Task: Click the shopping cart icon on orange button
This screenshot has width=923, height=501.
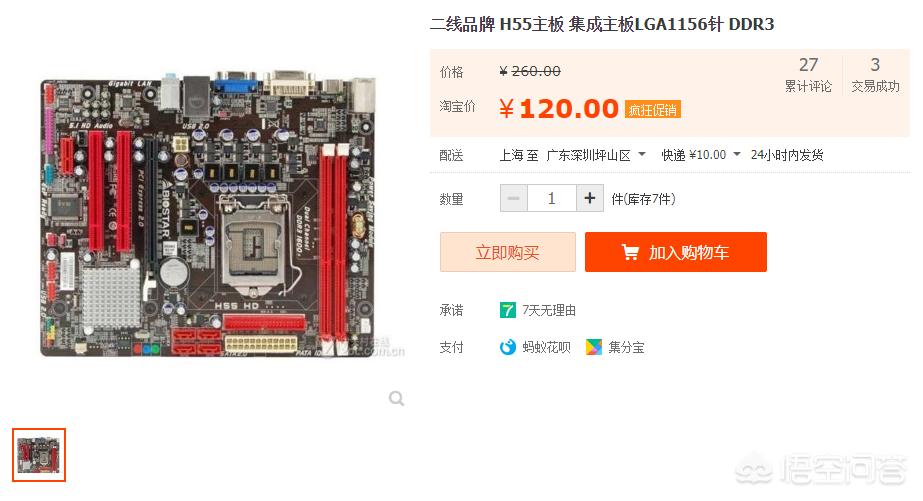Action: 630,253
